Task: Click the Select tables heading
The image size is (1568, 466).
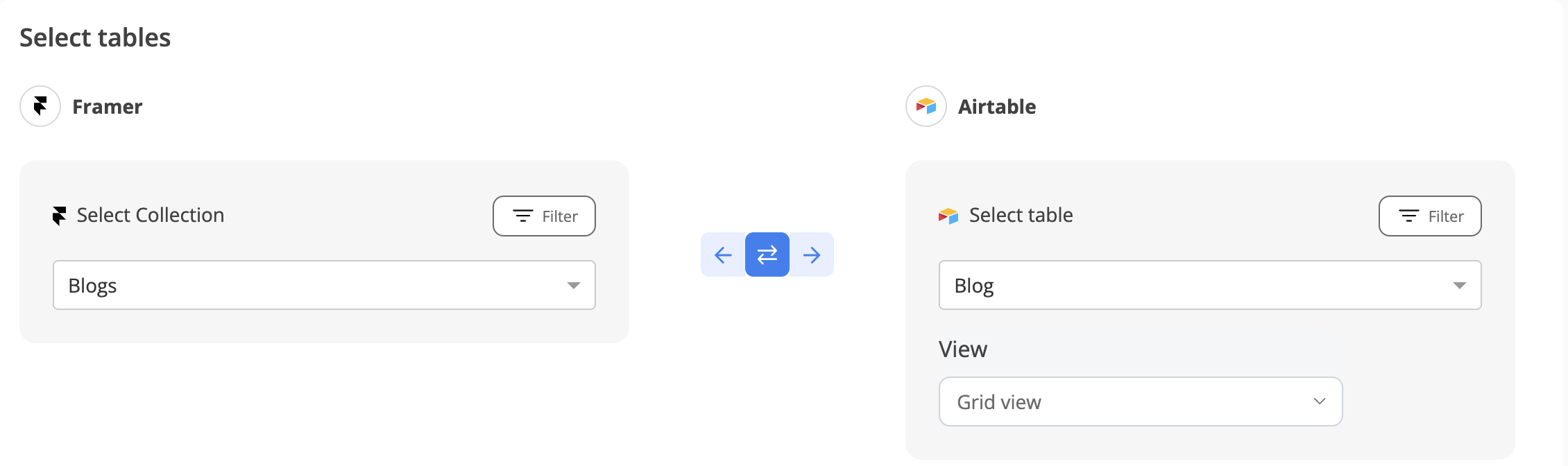Action: (95, 37)
